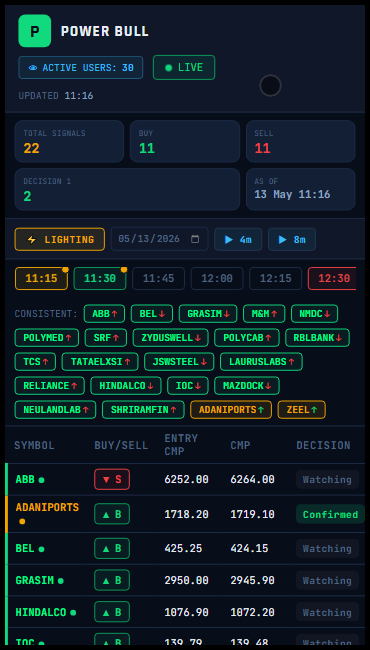370x650 pixels.
Task: Click the red S sell badge for ABB
Action: 112,480
